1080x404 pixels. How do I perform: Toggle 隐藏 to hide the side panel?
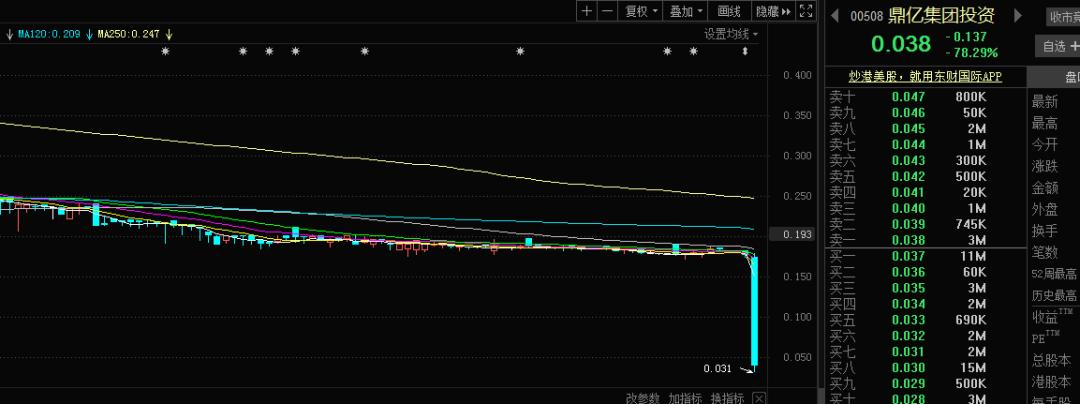pyautogui.click(x=772, y=11)
